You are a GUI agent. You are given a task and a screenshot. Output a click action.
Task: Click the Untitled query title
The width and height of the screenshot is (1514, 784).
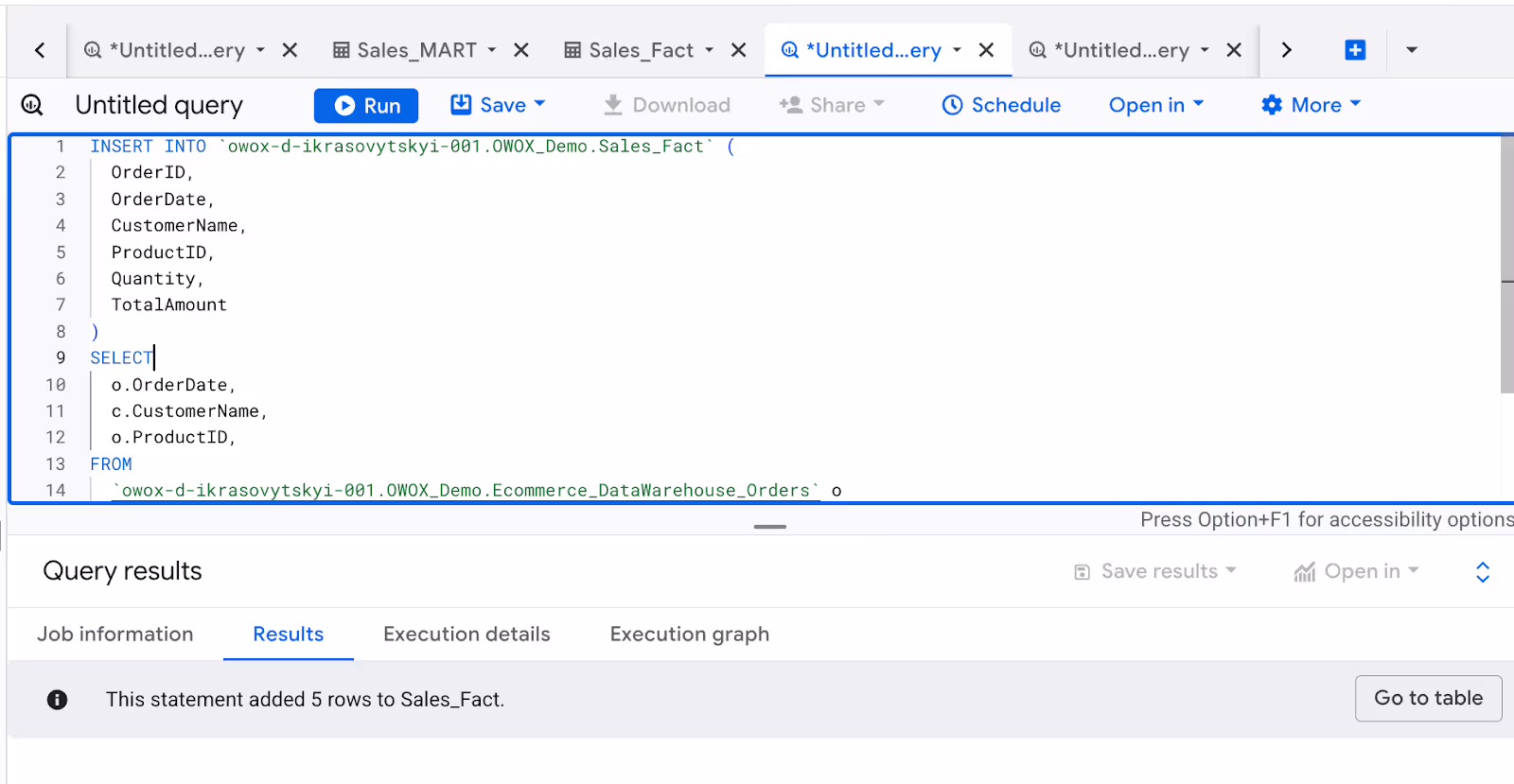[x=159, y=105]
